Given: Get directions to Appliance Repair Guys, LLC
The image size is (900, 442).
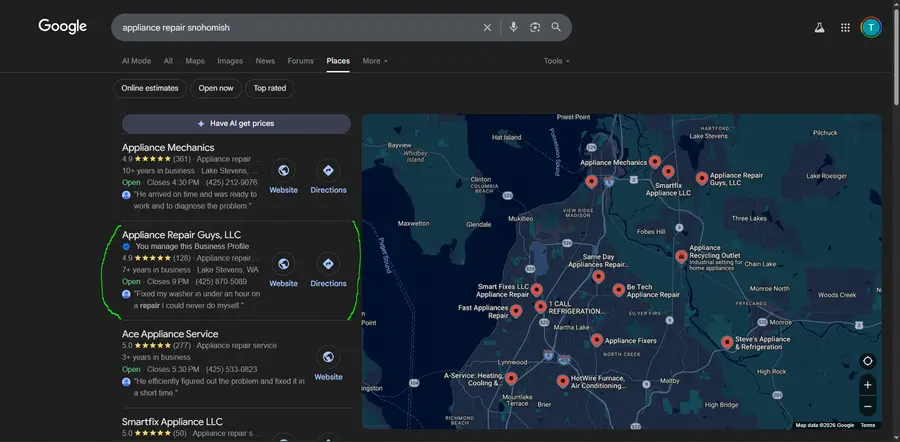Looking at the screenshot, I should (328, 264).
